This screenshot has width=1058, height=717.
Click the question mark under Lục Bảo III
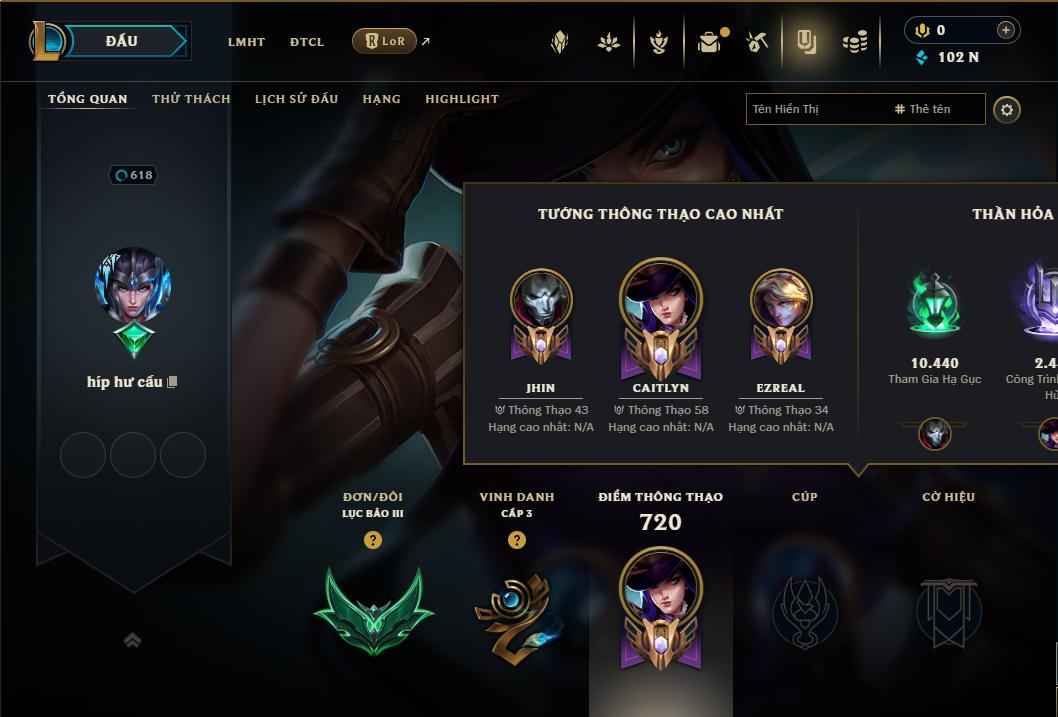pyautogui.click(x=372, y=540)
